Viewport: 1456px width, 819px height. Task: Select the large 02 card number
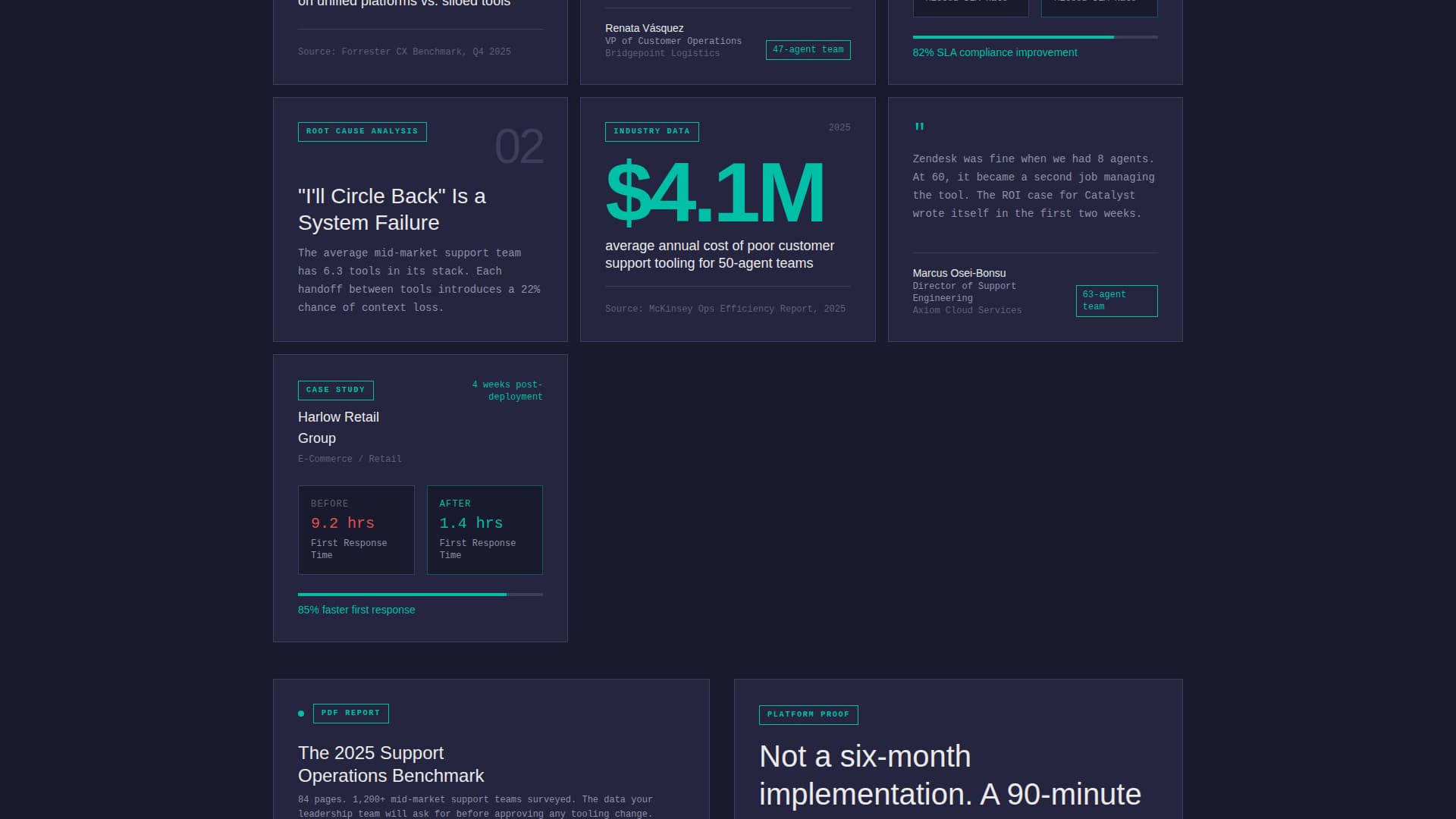click(x=519, y=146)
